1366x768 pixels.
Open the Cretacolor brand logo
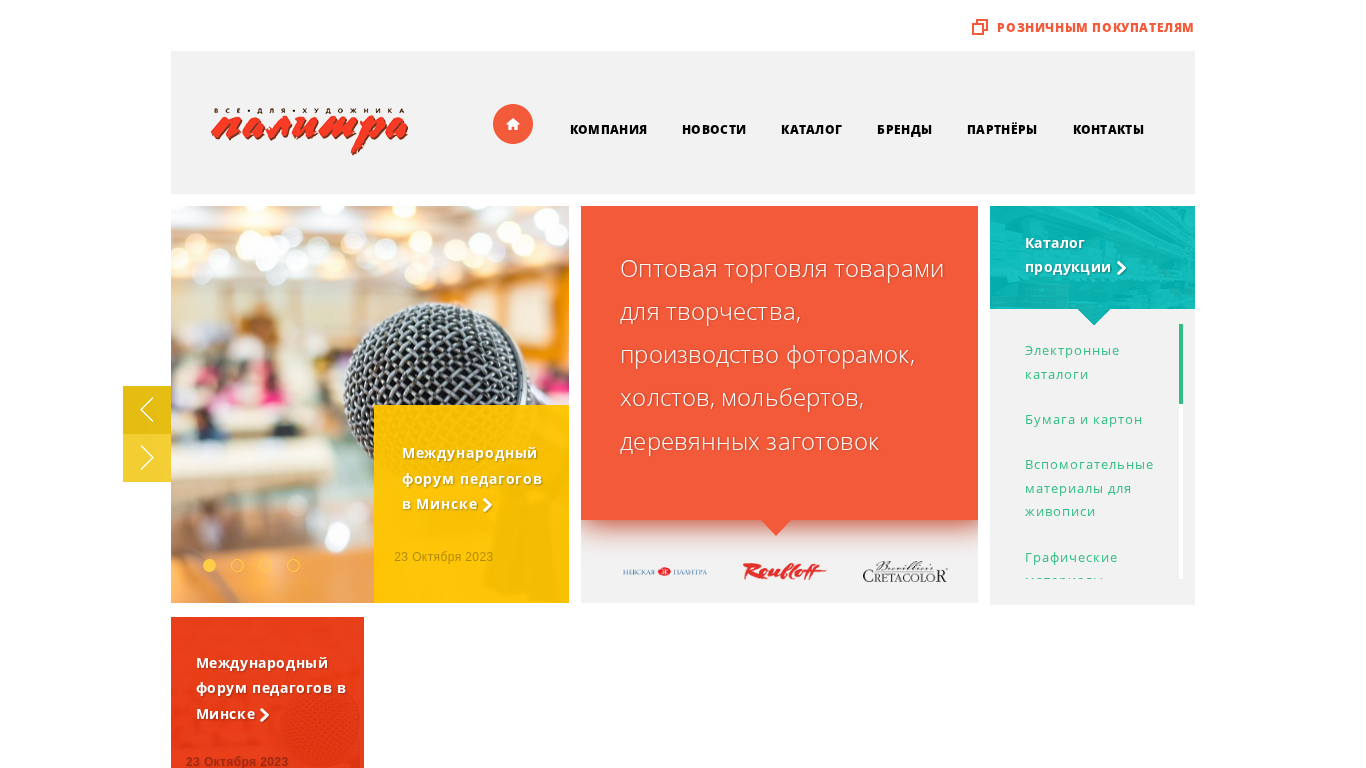(x=905, y=572)
